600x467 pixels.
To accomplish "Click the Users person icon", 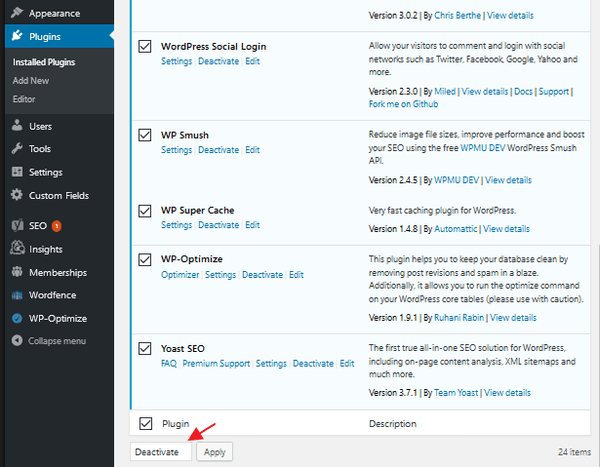I will (x=17, y=126).
